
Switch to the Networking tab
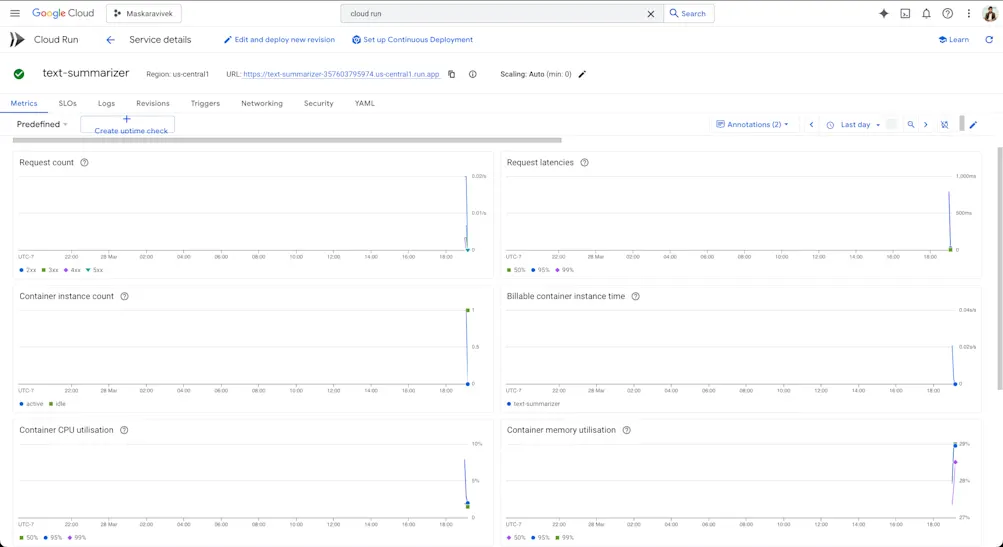click(x=262, y=103)
